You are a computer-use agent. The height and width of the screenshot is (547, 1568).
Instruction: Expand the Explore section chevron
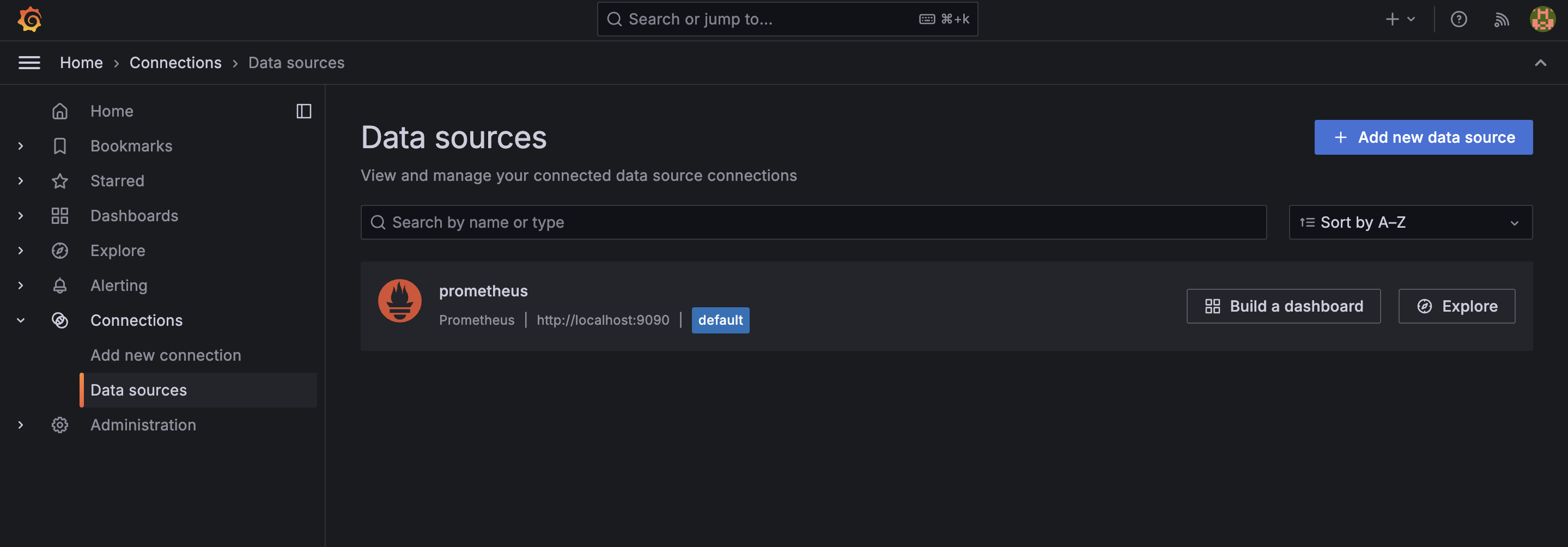click(21, 251)
